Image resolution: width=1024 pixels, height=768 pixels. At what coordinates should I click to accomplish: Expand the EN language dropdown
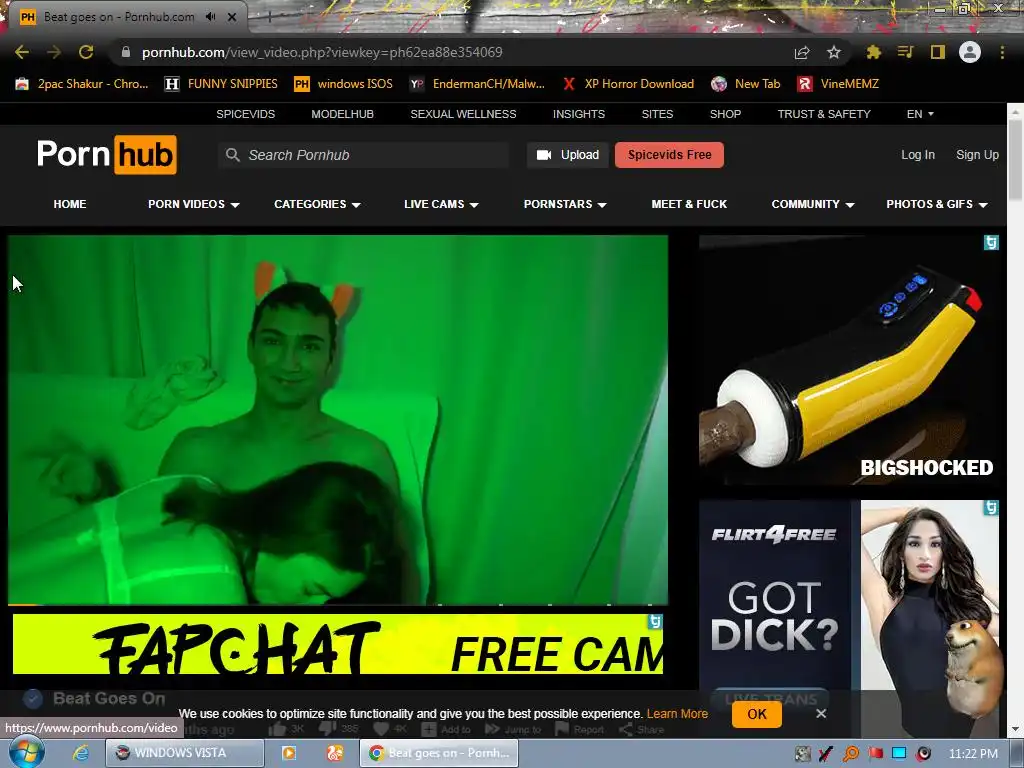[x=920, y=114]
